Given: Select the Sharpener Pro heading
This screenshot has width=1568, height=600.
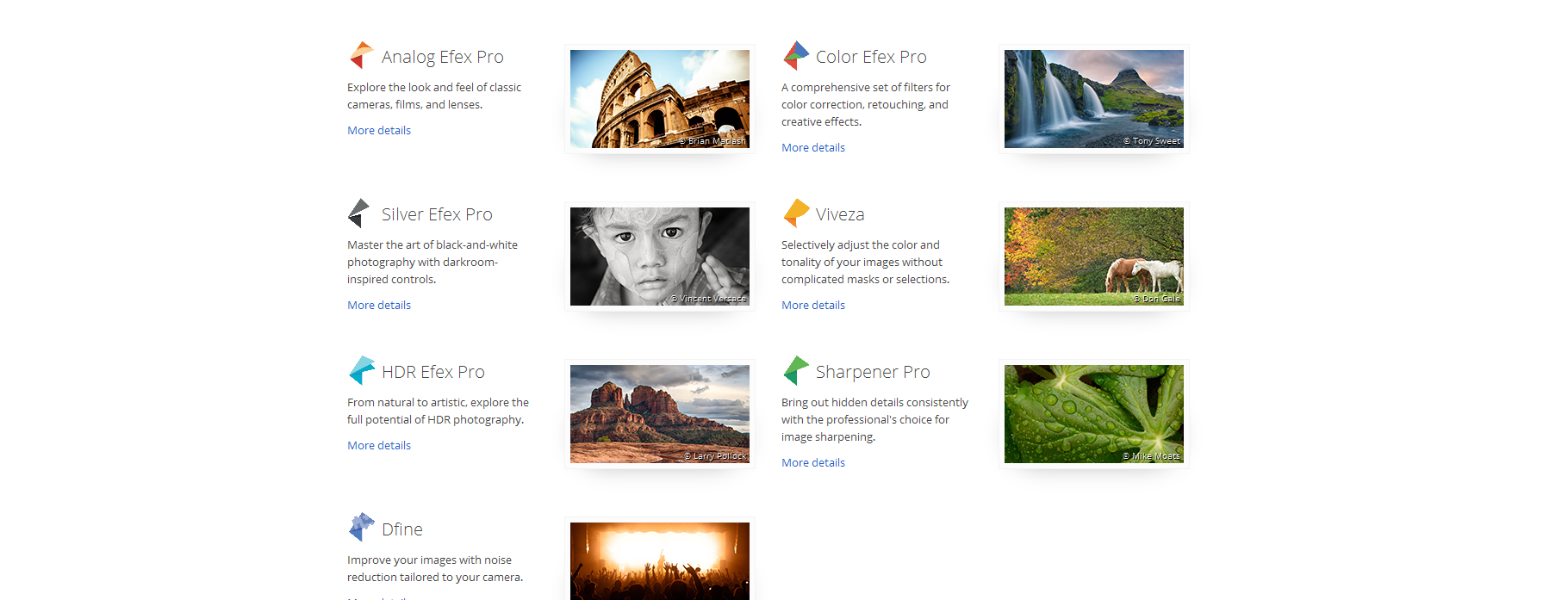Looking at the screenshot, I should coord(873,372).
